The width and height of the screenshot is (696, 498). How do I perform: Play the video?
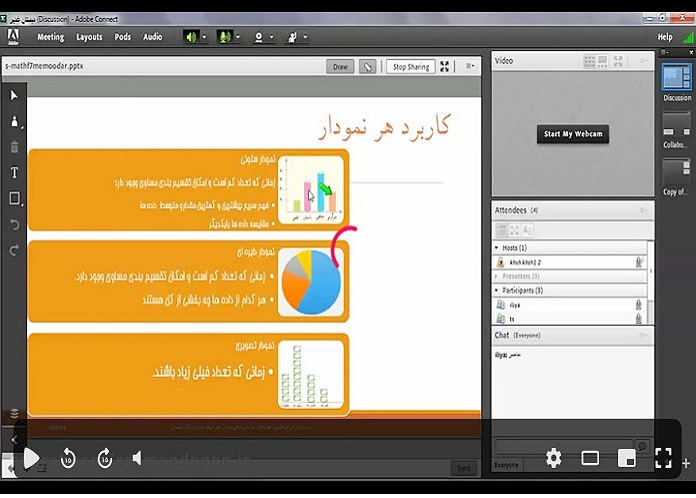[31, 458]
